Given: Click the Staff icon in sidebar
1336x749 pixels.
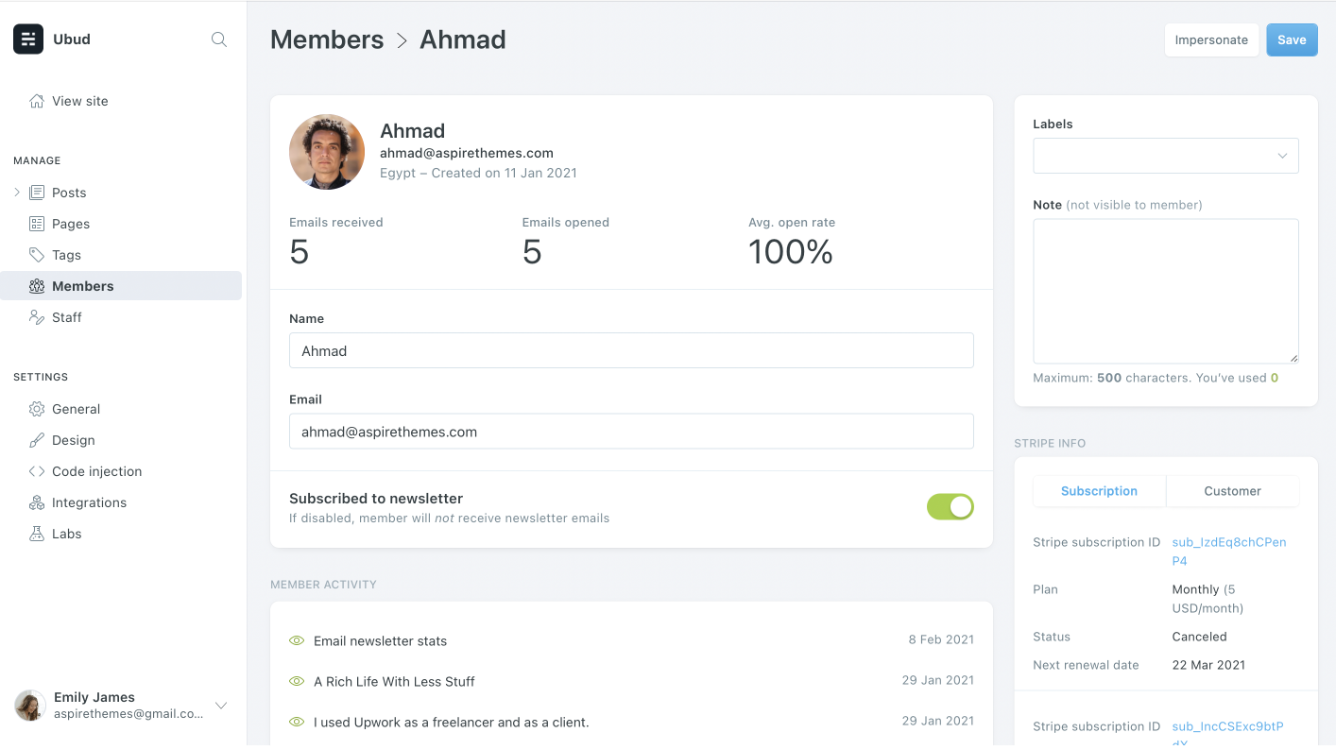Looking at the screenshot, I should (x=37, y=317).
